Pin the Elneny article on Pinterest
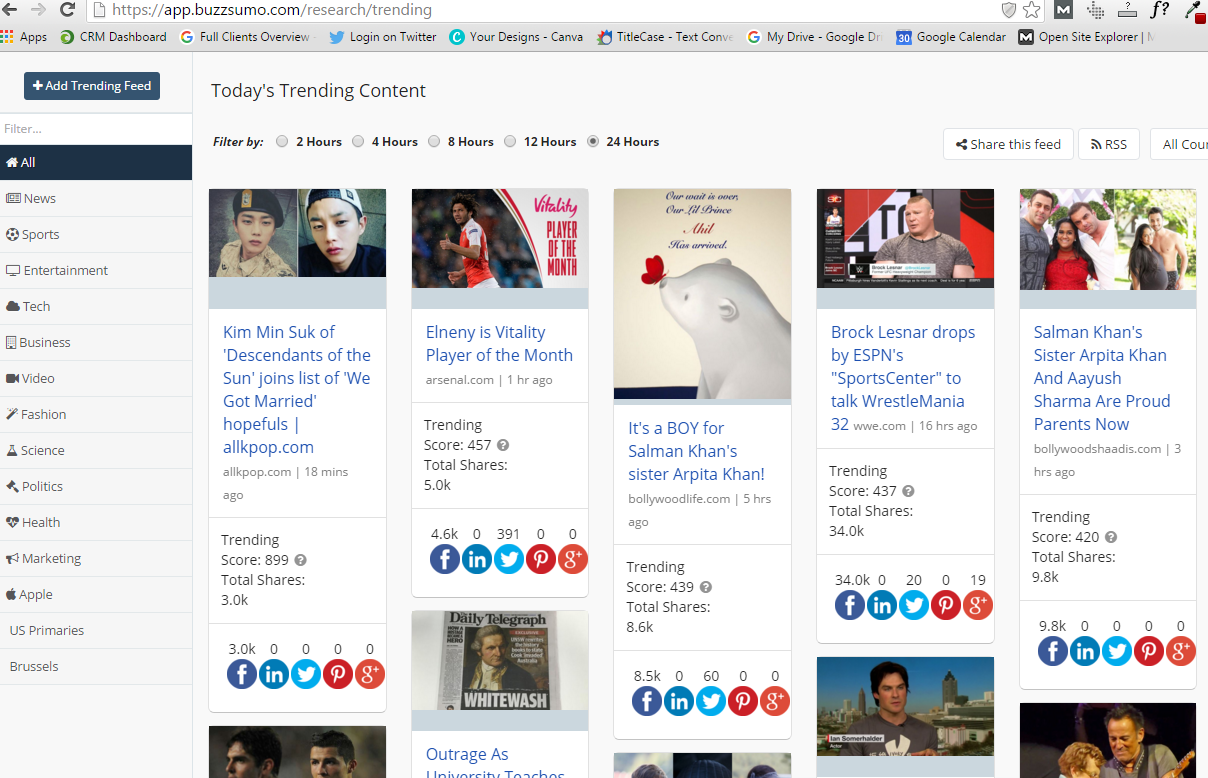Image resolution: width=1208 pixels, height=778 pixels. coord(541,559)
